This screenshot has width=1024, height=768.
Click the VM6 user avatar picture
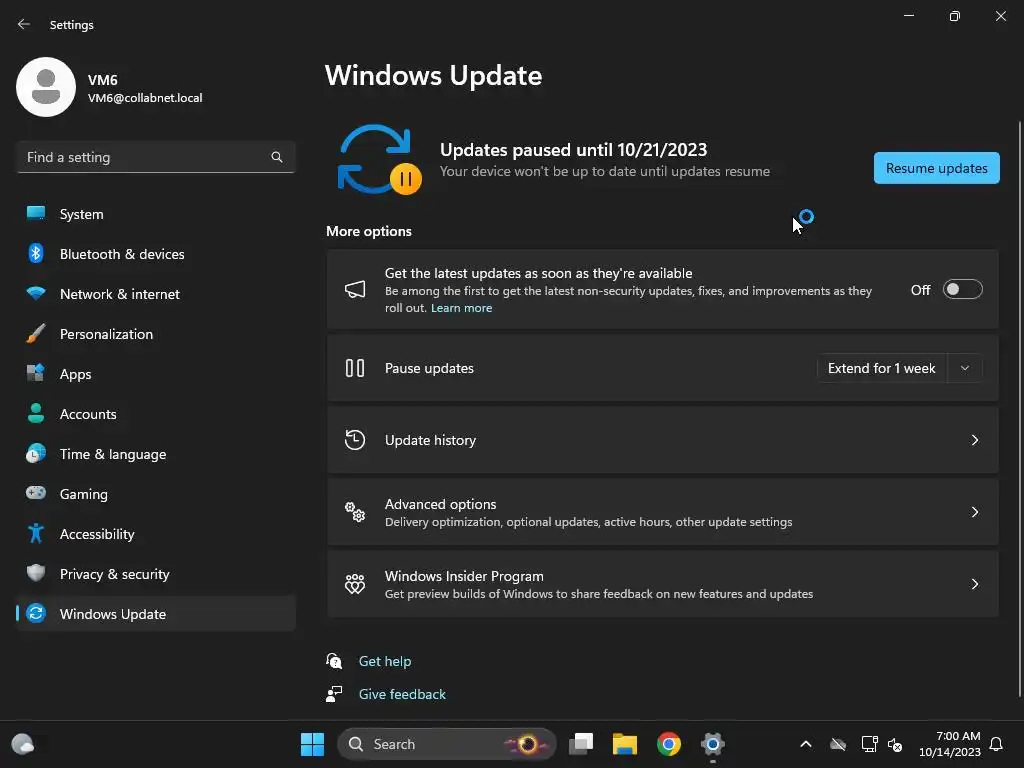46,87
